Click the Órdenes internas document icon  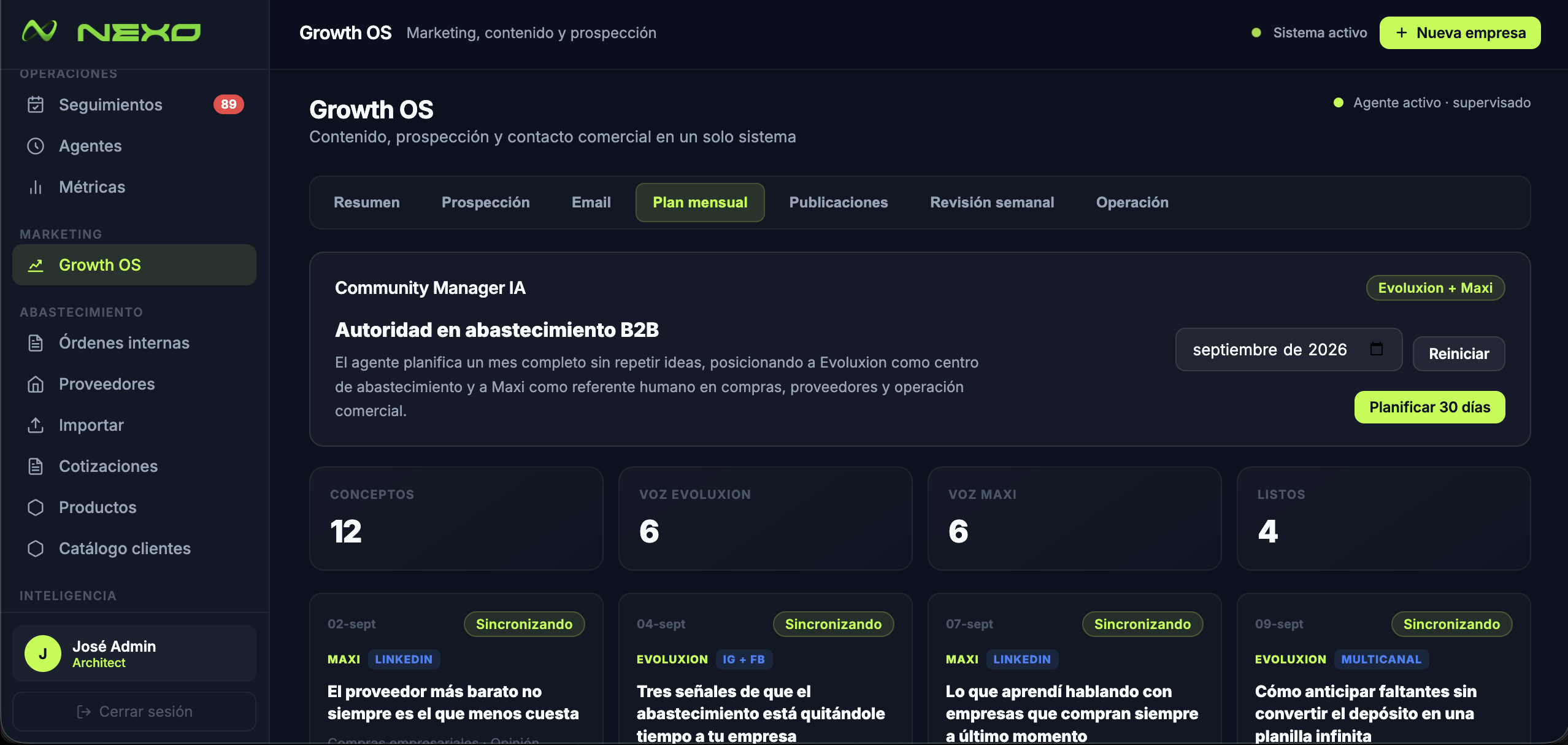pyautogui.click(x=36, y=343)
